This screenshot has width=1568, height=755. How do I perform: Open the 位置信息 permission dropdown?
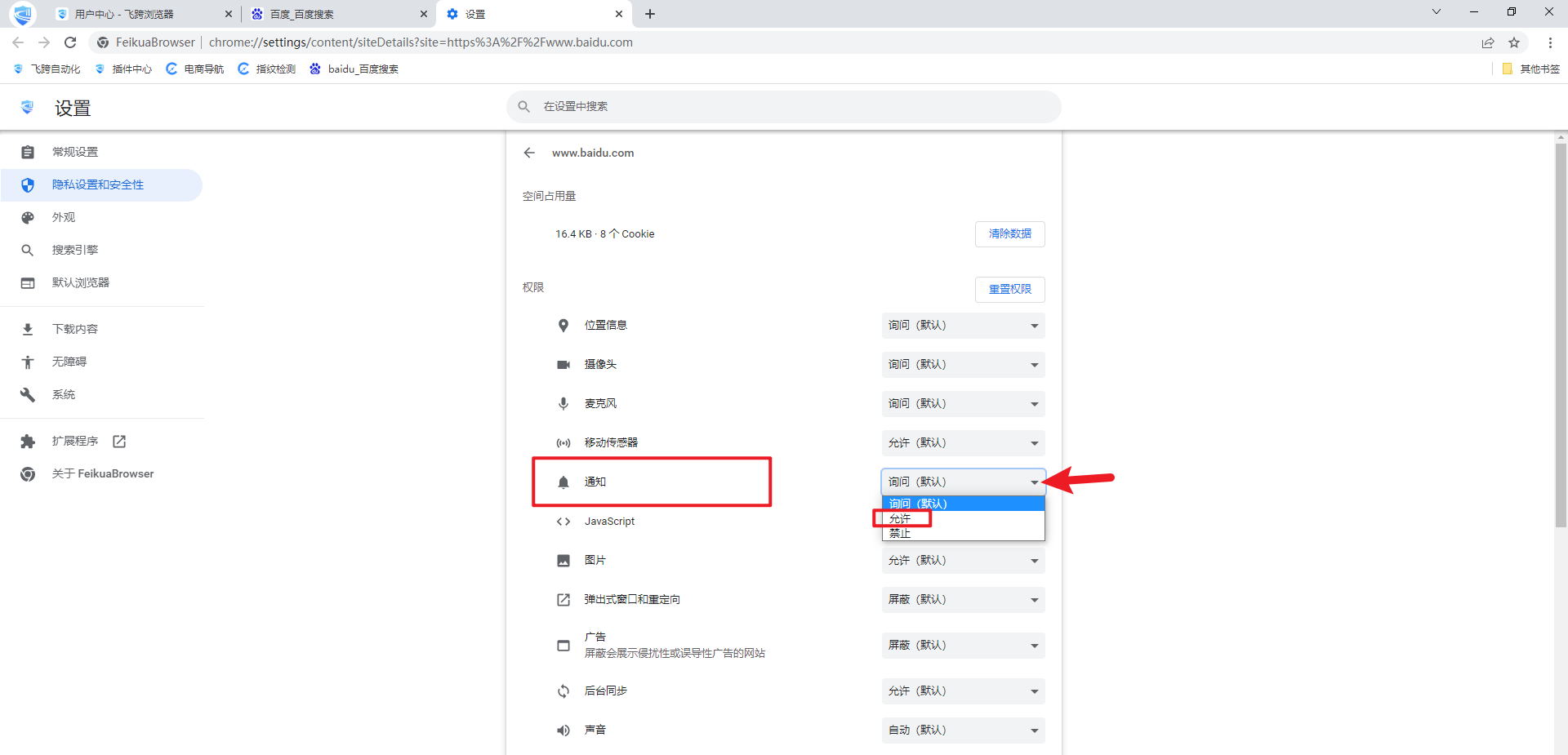(x=963, y=326)
